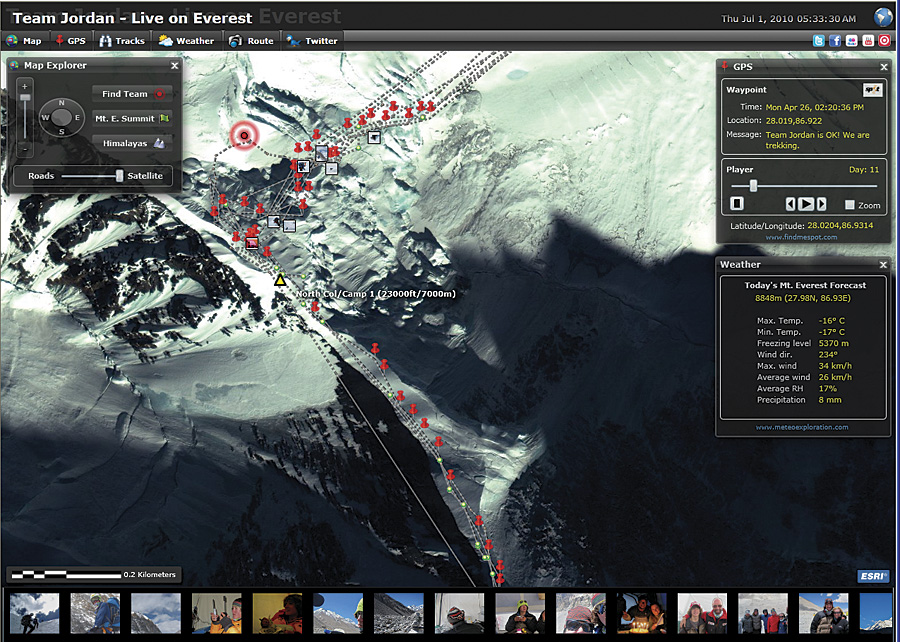Viewport: 900px width, 642px height.
Task: Click the waypoint time Mon Apr 26, 02:20:36 PM
Action: click(x=814, y=107)
